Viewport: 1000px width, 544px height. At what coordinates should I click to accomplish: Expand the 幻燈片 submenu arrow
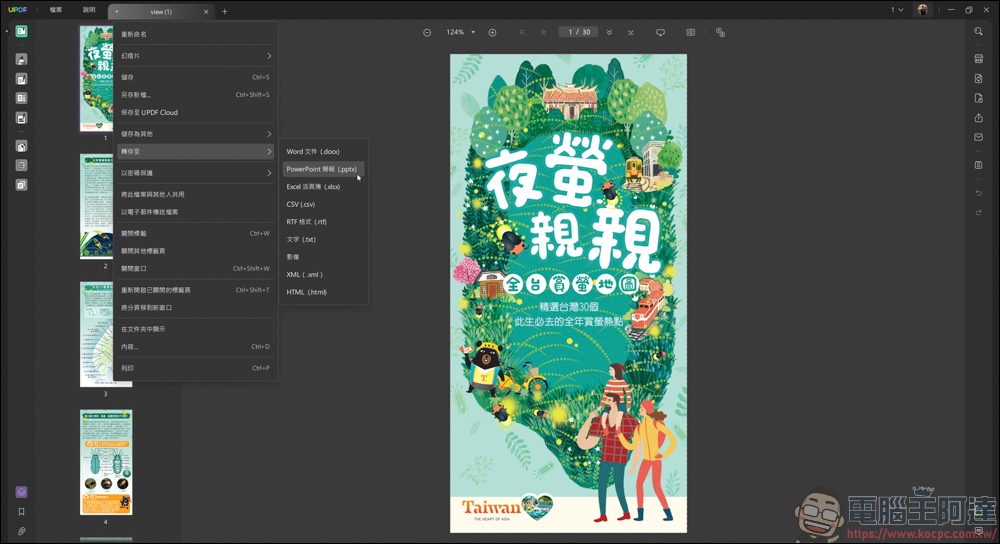click(x=269, y=56)
